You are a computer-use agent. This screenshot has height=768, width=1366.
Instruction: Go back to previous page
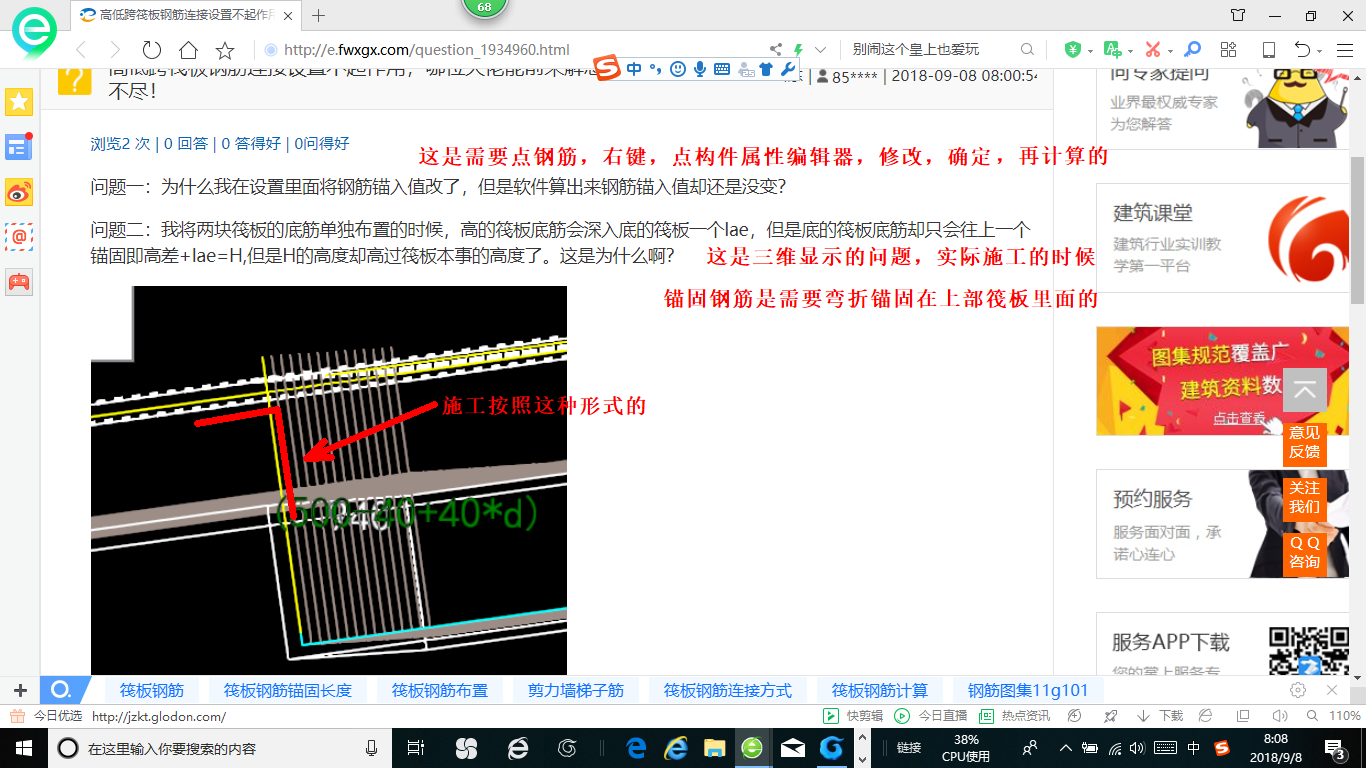pos(81,50)
